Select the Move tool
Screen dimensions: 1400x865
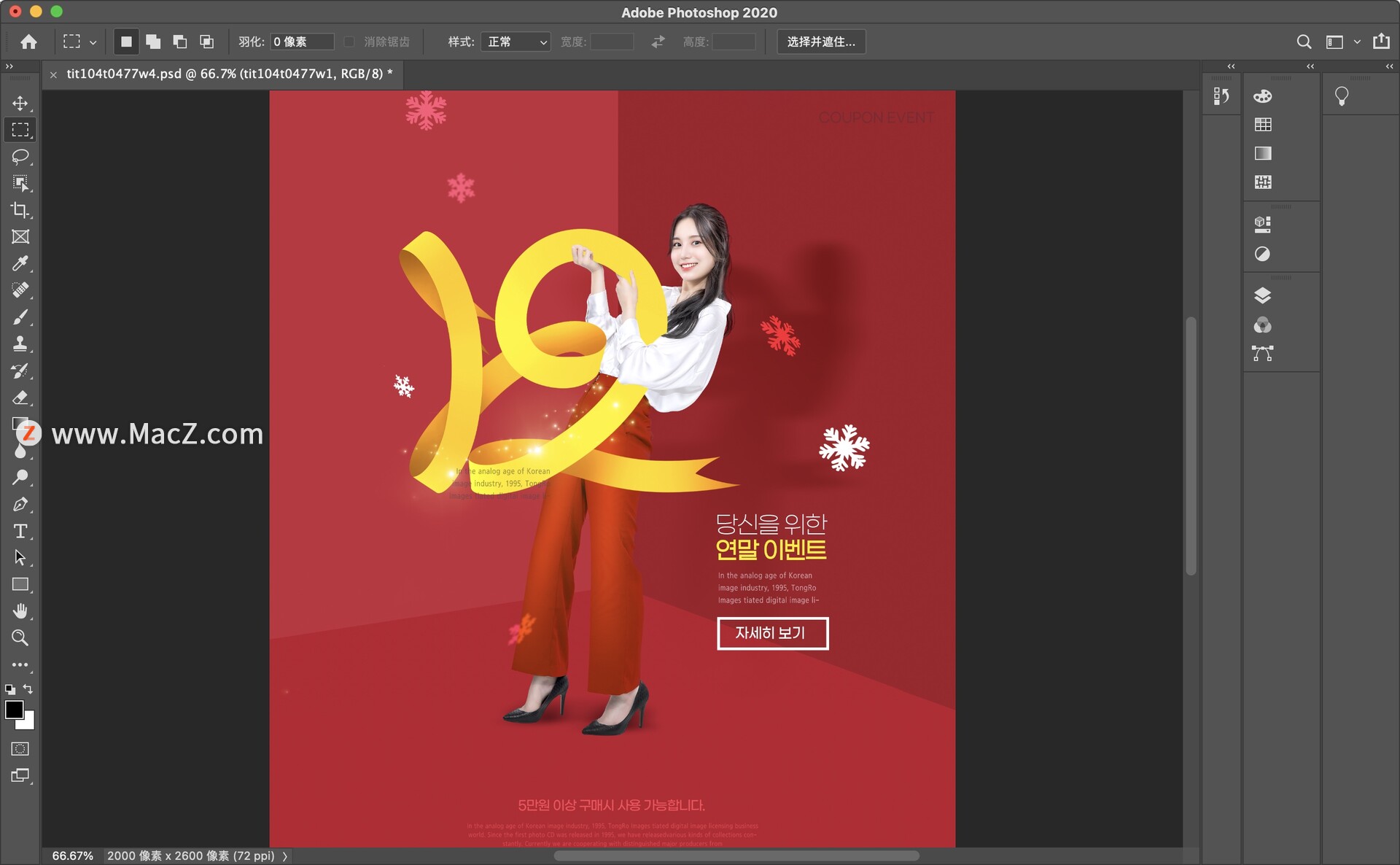click(20, 103)
